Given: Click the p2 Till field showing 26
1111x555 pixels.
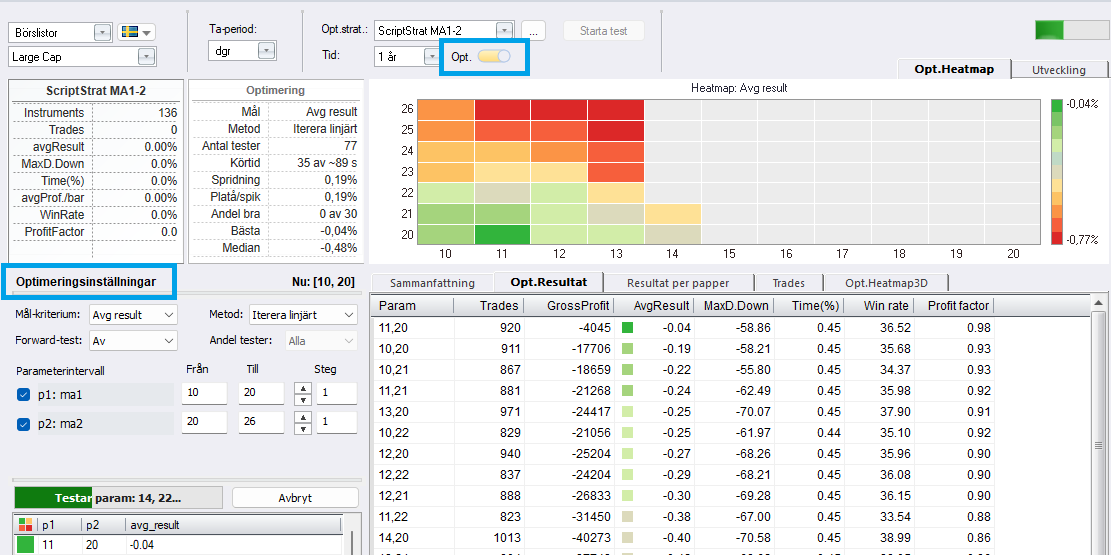Looking at the screenshot, I should pyautogui.click(x=261, y=423).
